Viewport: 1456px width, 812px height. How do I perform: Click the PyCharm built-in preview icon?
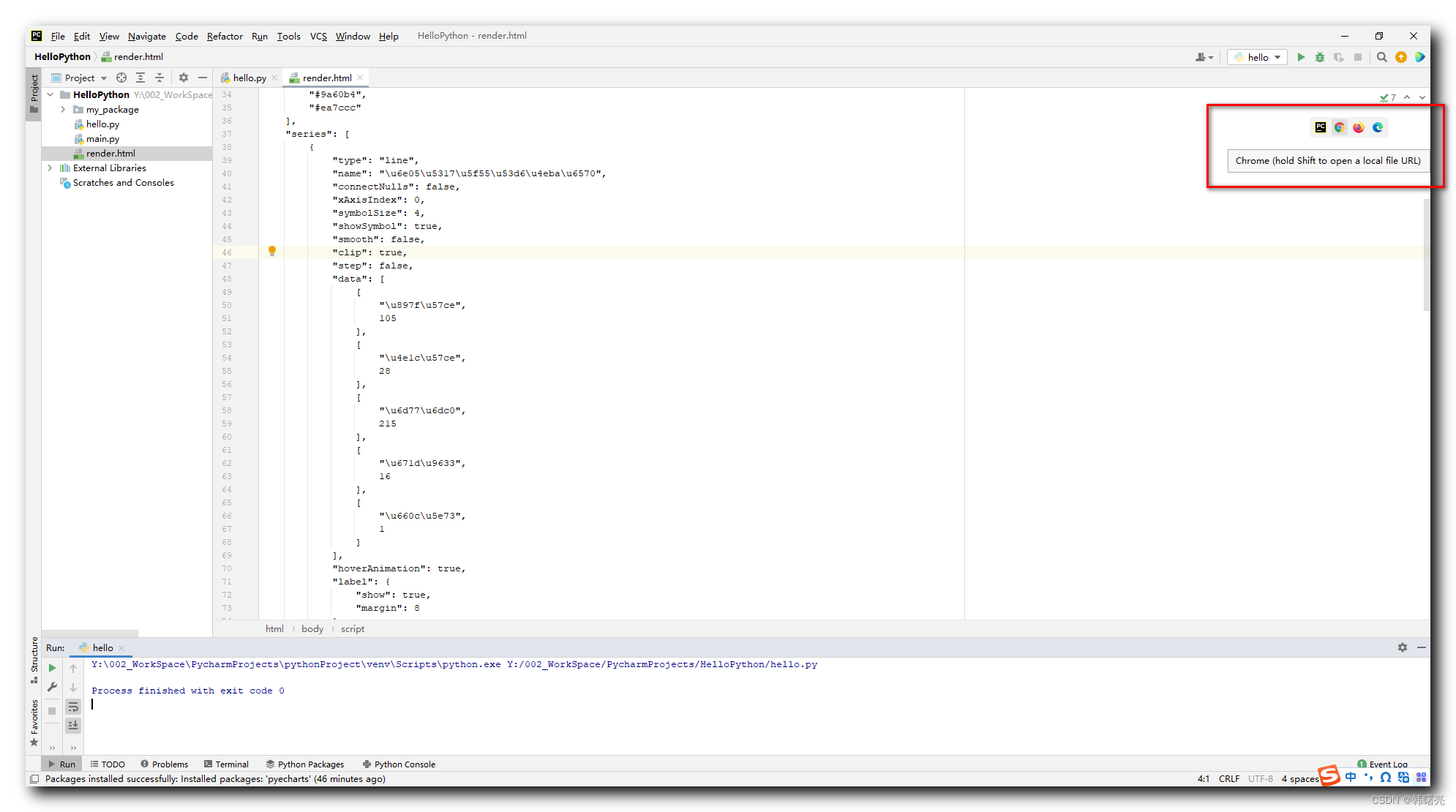[1320, 127]
